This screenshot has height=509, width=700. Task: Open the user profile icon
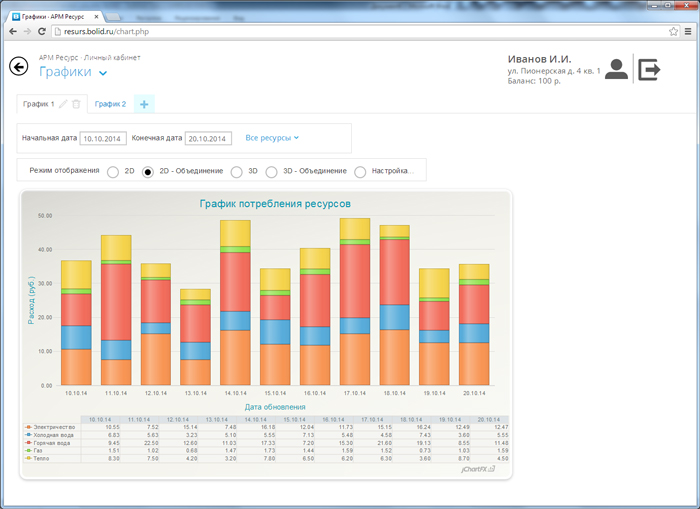click(617, 69)
